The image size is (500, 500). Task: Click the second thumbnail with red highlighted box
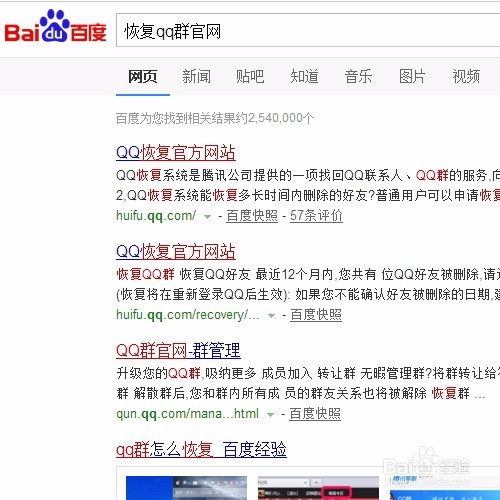pos(318,488)
